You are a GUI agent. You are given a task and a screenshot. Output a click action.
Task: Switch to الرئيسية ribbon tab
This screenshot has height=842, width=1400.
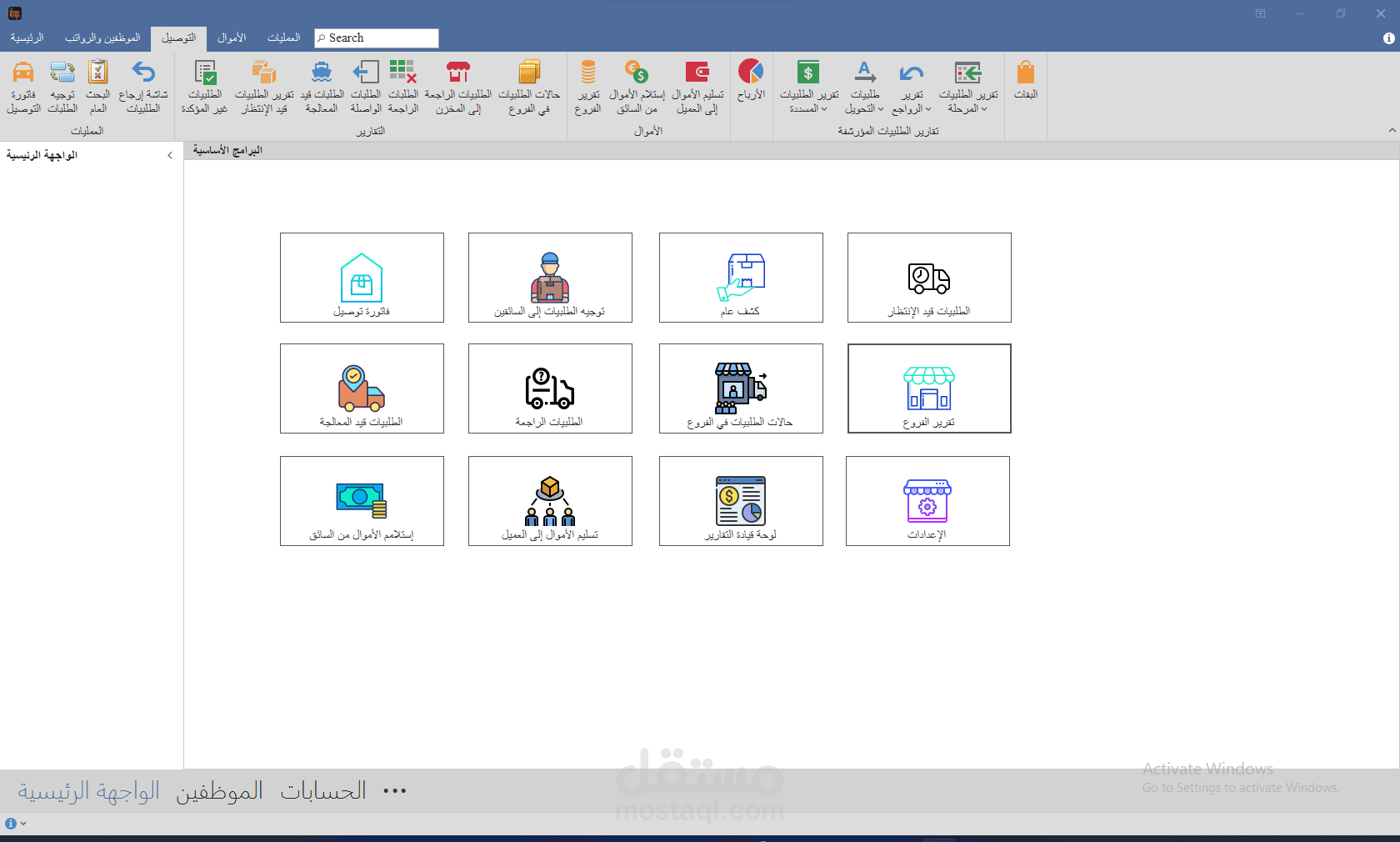tap(27, 38)
